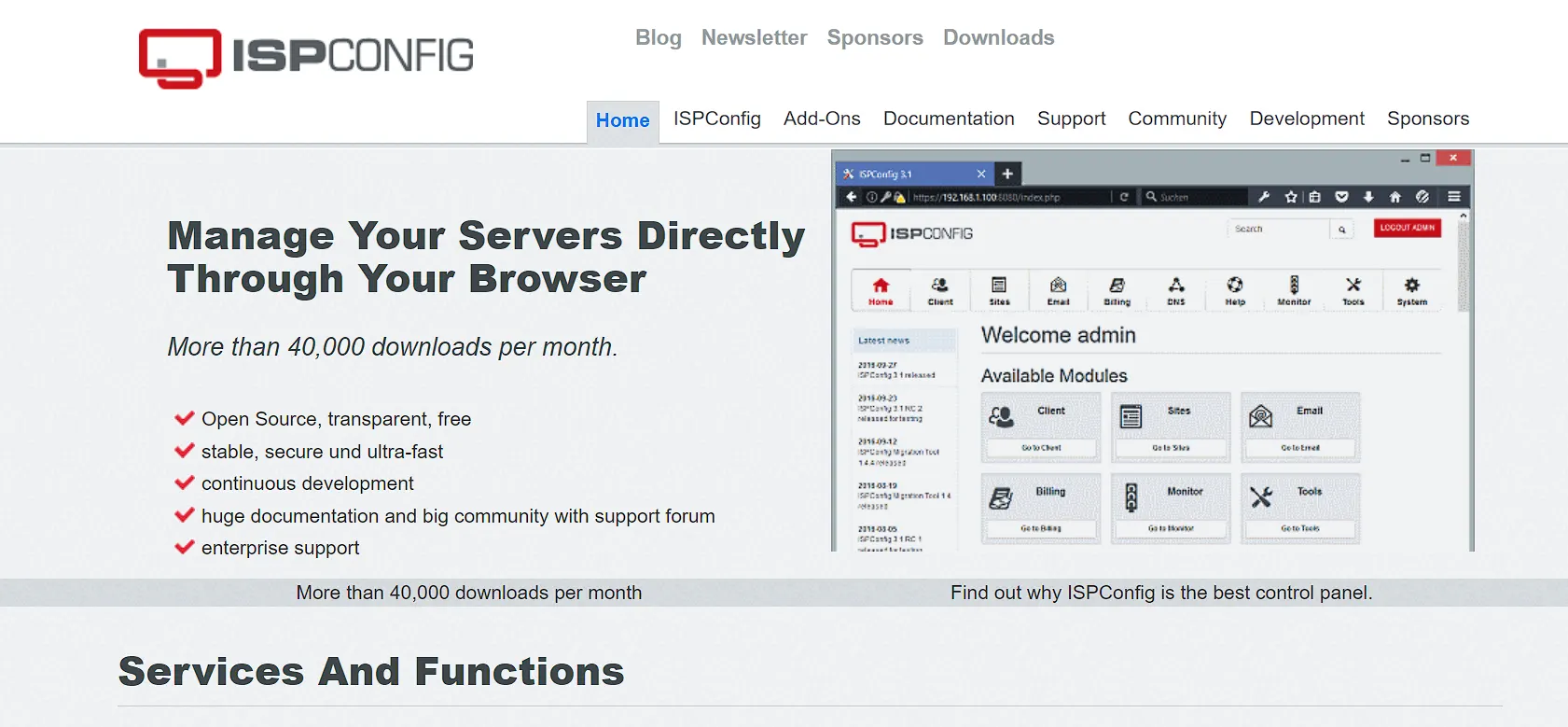Image resolution: width=1568 pixels, height=727 pixels.
Task: Click 'Go to Email' in Available Modules
Action: pyautogui.click(x=1300, y=448)
